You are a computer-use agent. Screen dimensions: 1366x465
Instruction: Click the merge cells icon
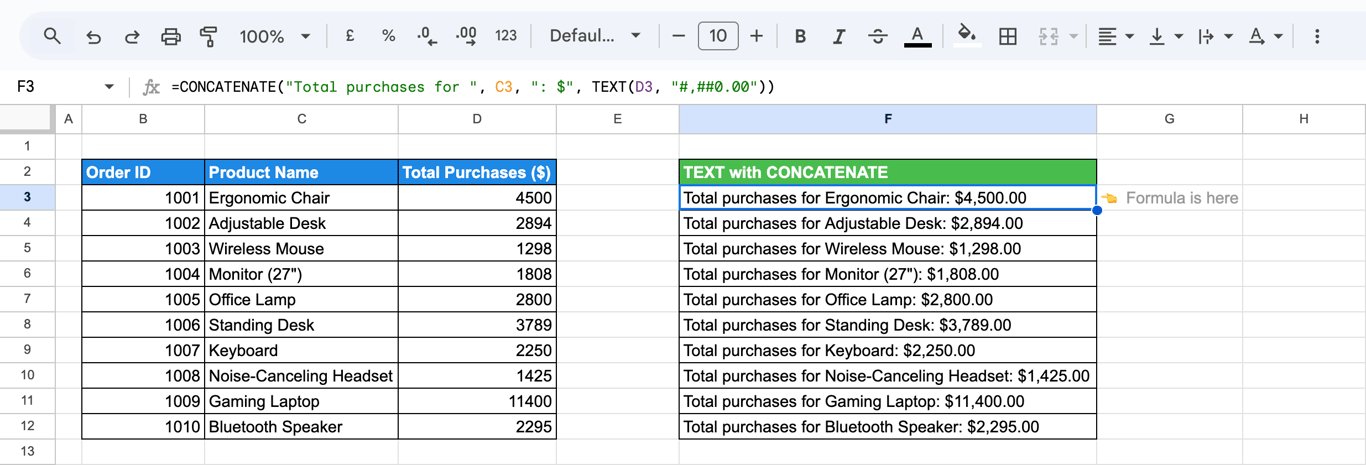(1048, 36)
